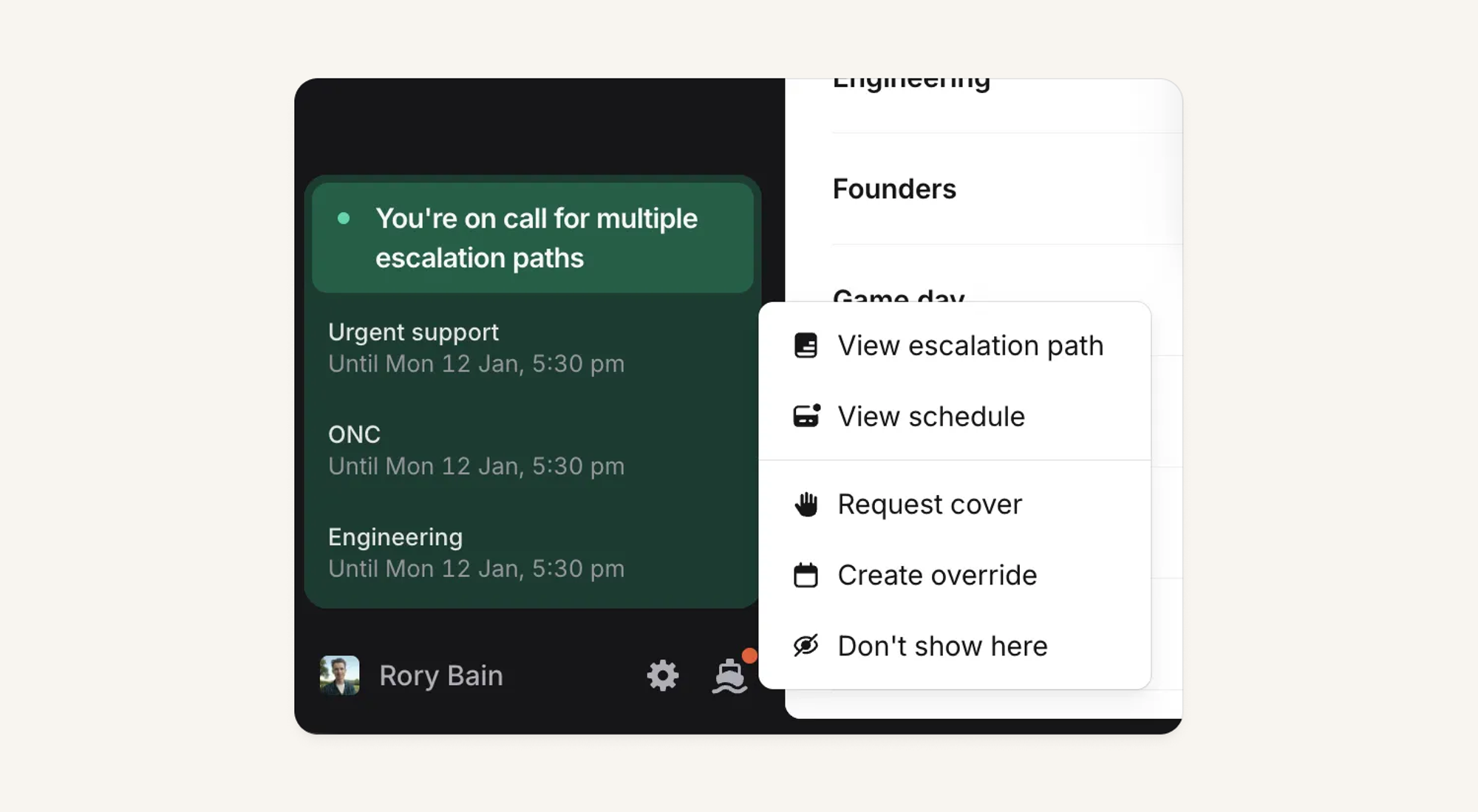This screenshot has width=1478, height=812.
Task: Open settings via the gear icon
Action: 662,675
